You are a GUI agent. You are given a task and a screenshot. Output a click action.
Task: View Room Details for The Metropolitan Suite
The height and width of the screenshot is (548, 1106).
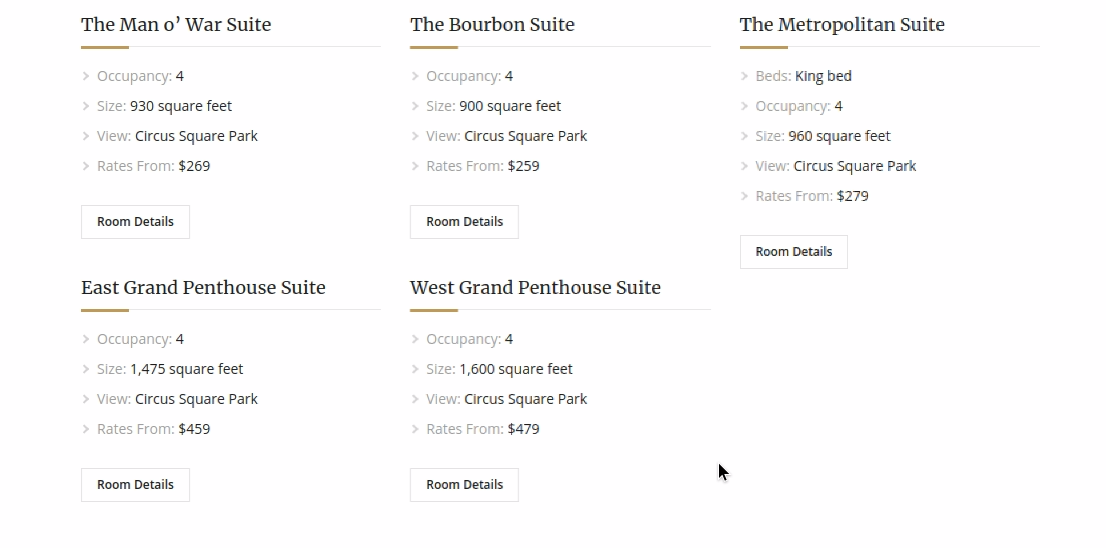(793, 252)
